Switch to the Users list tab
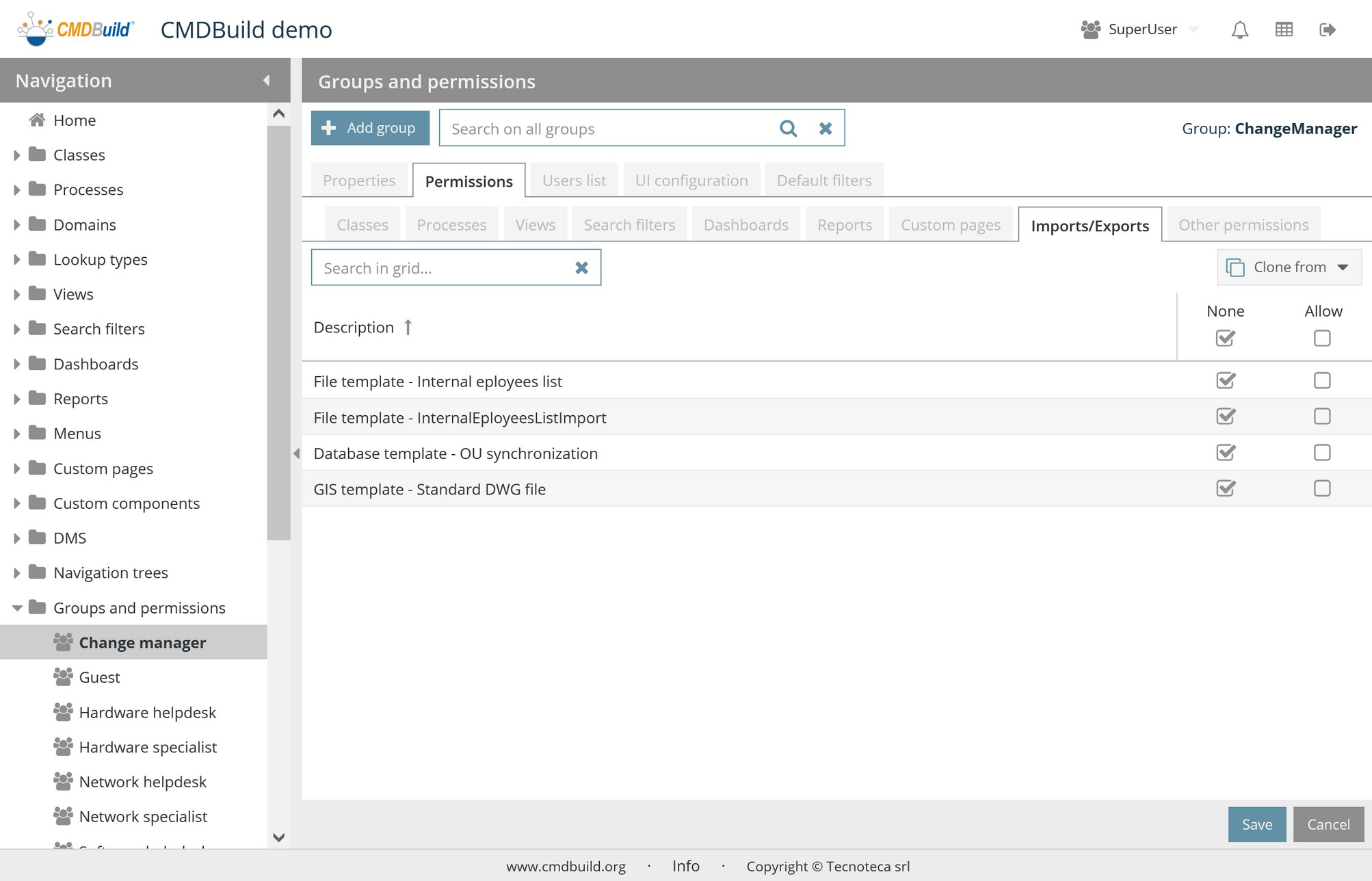1372x881 pixels. coord(574,181)
